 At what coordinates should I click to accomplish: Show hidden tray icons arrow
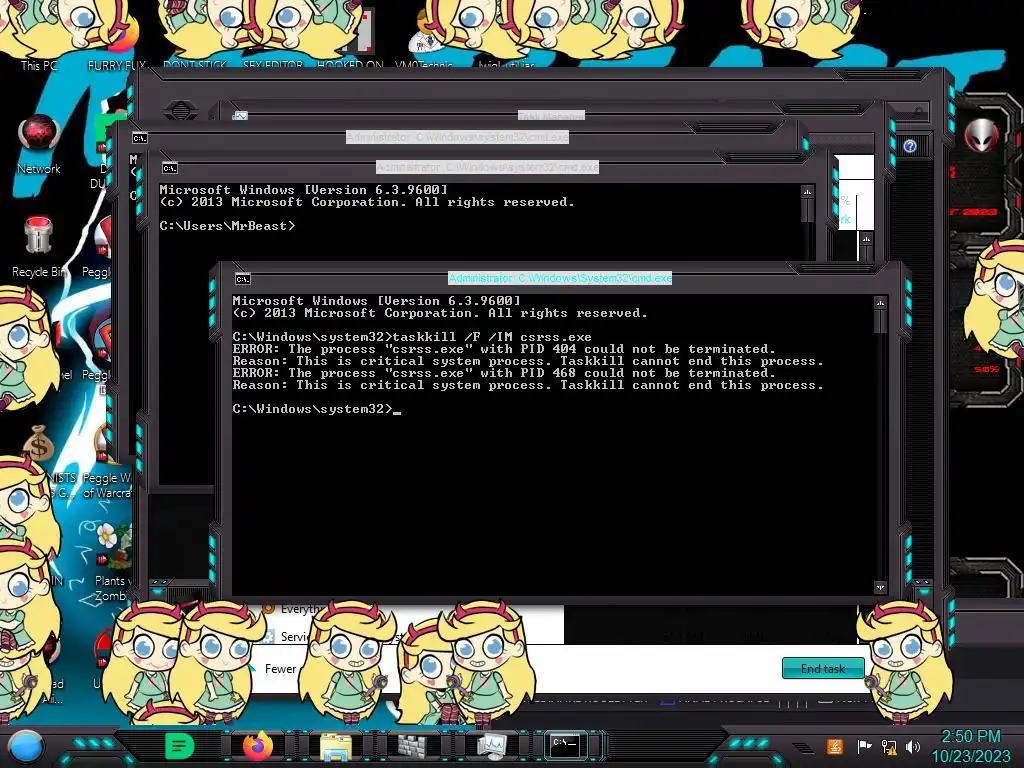click(x=803, y=748)
